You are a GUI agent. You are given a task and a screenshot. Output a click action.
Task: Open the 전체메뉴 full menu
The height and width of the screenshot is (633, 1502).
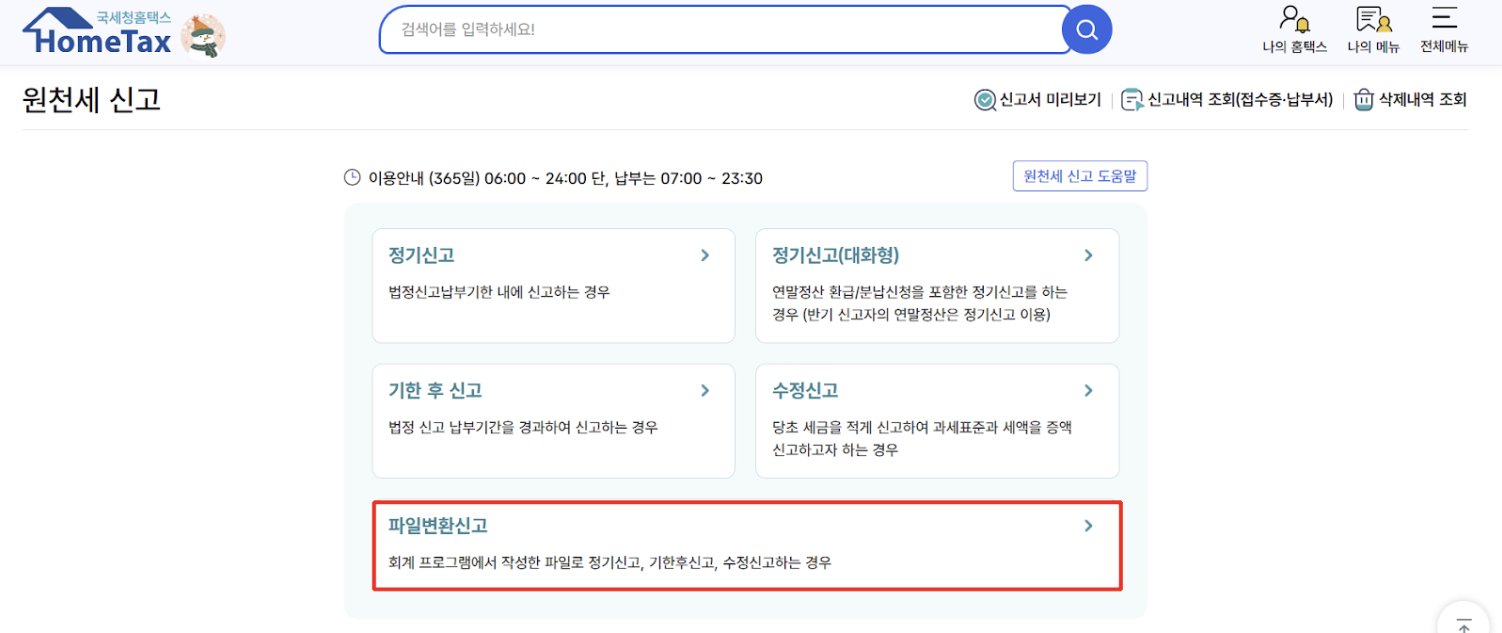click(x=1443, y=28)
